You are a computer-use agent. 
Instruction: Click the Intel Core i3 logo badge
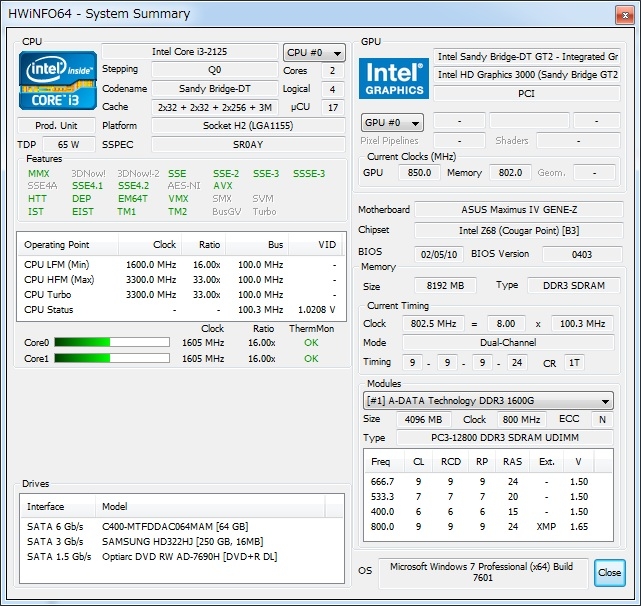pos(58,81)
